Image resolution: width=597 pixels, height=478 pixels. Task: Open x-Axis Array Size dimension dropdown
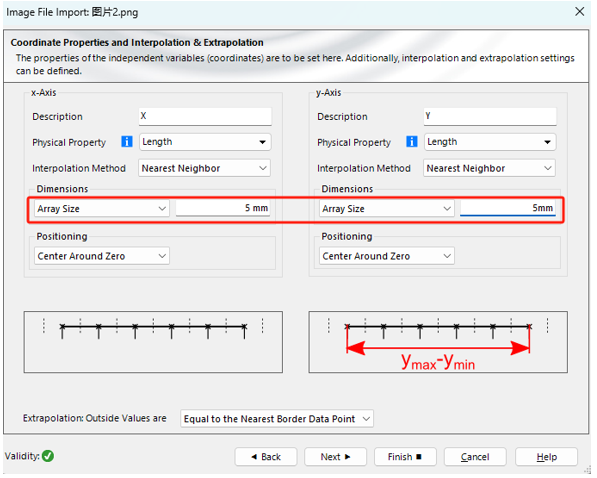[x=102, y=209]
